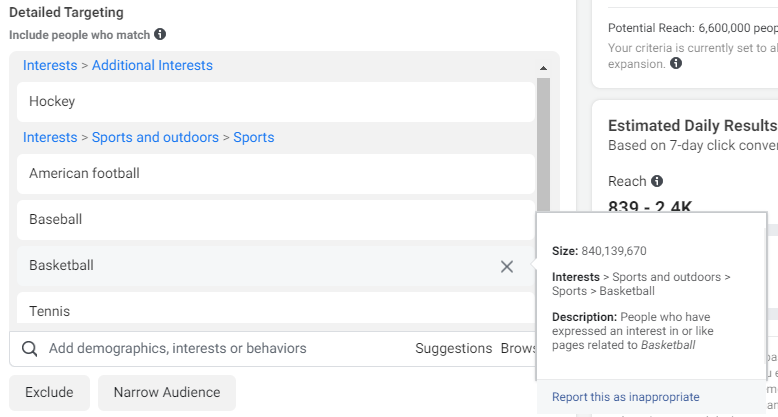Screen dimensions: 778x417
Task: Click info icon beside Include people who match
Action: click(160, 35)
